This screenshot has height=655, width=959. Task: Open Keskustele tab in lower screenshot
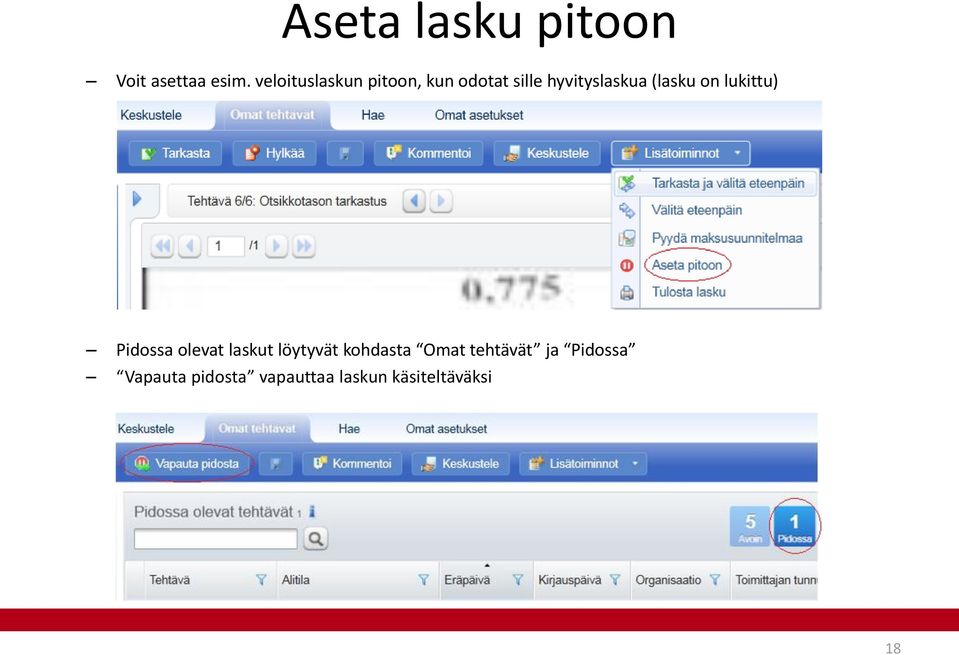tap(146, 429)
